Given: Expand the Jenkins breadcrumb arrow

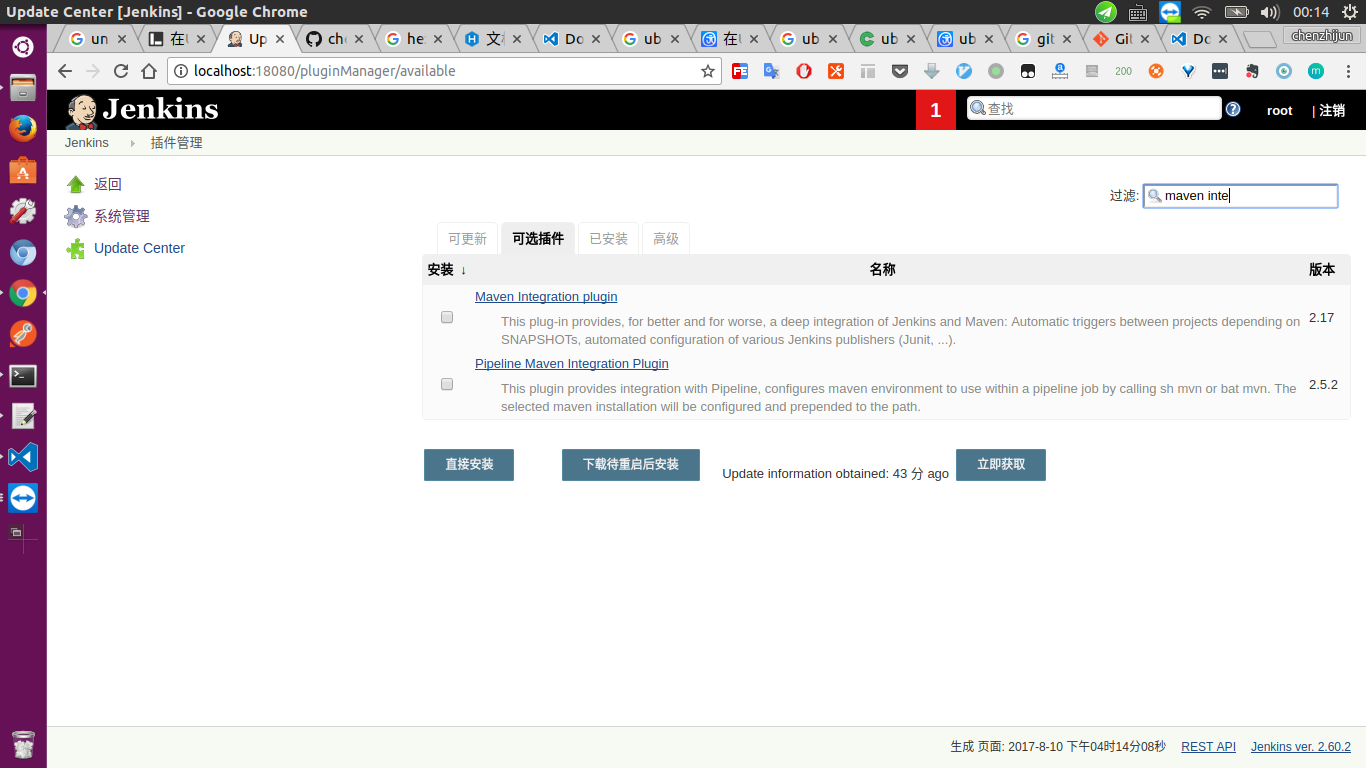Looking at the screenshot, I should [132, 143].
